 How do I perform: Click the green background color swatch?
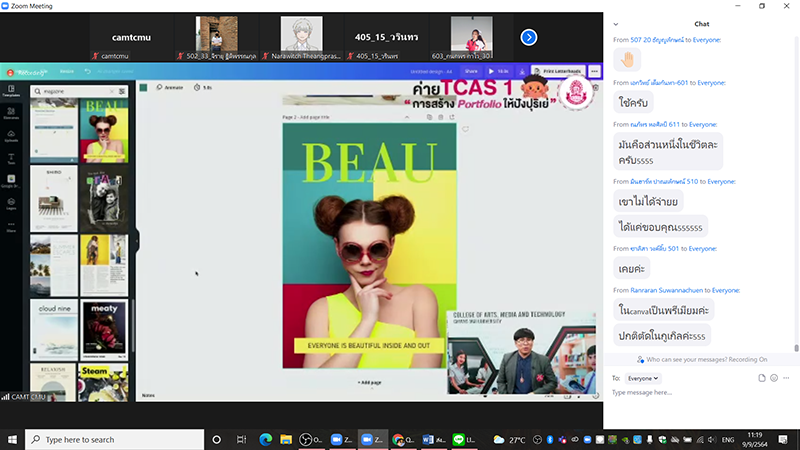(143, 88)
